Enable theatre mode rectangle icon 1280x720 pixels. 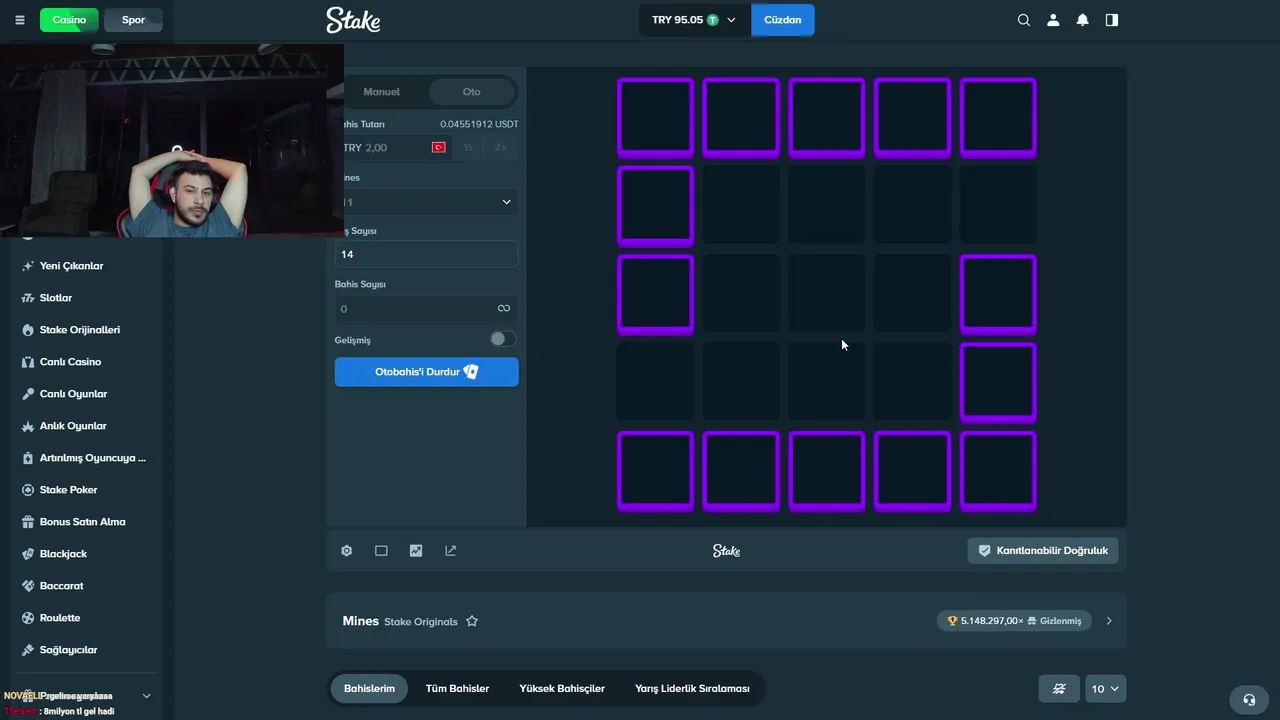click(381, 551)
